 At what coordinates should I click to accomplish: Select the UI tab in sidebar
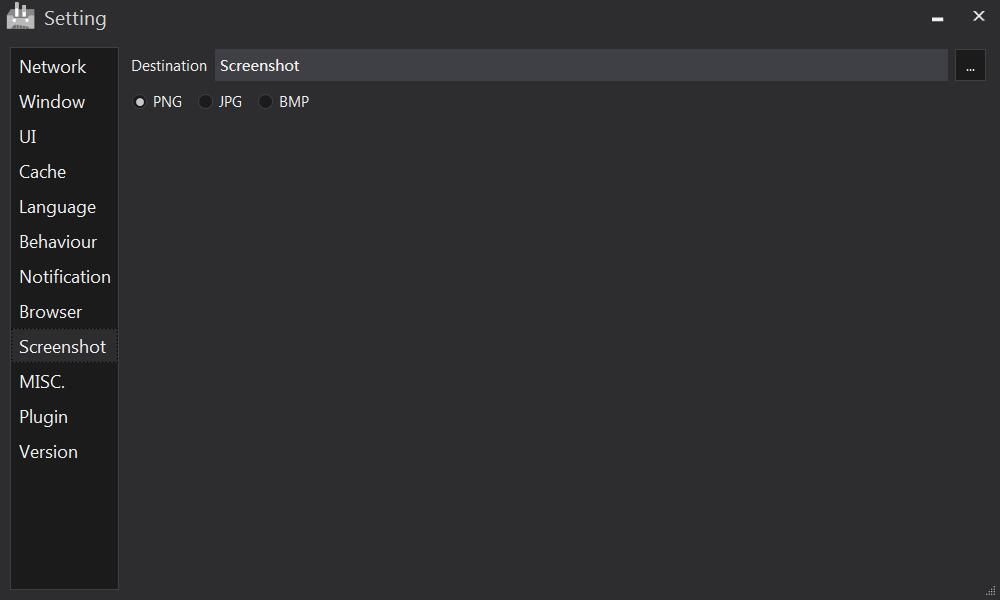pyautogui.click(x=64, y=136)
